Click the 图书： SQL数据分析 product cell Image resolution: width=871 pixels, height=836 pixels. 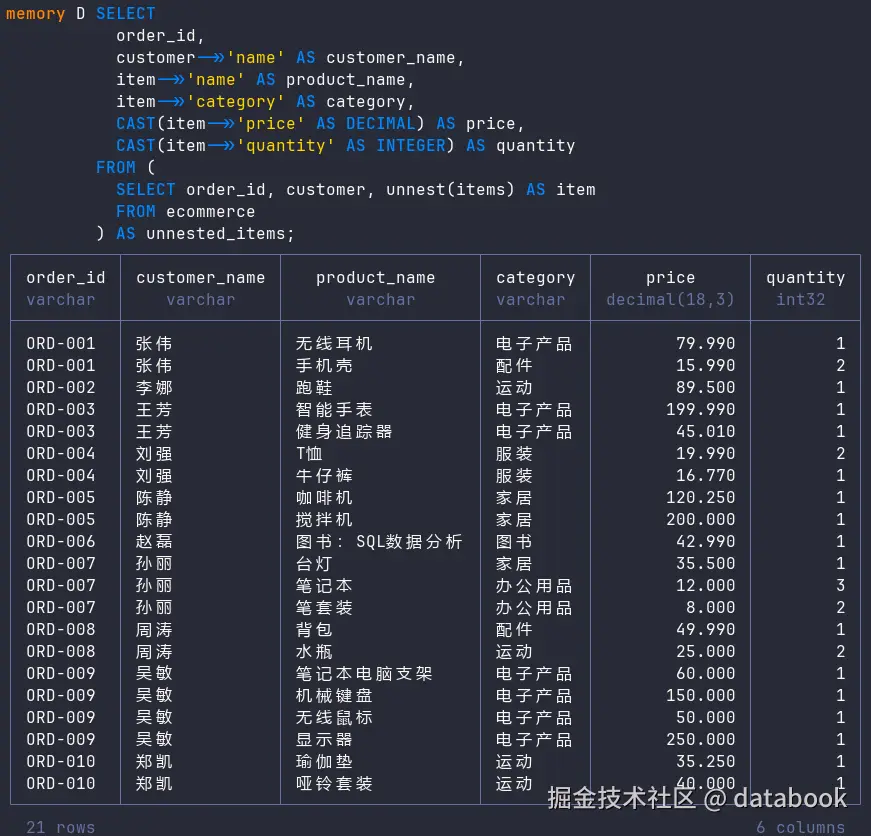click(x=379, y=542)
